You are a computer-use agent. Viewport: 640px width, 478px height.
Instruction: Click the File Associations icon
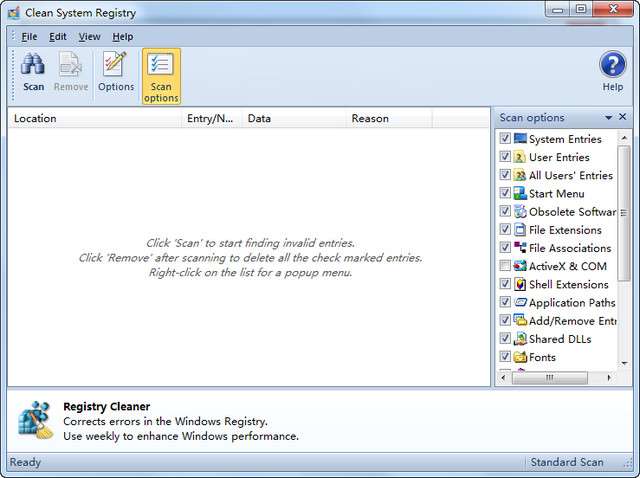pyautogui.click(x=520, y=248)
